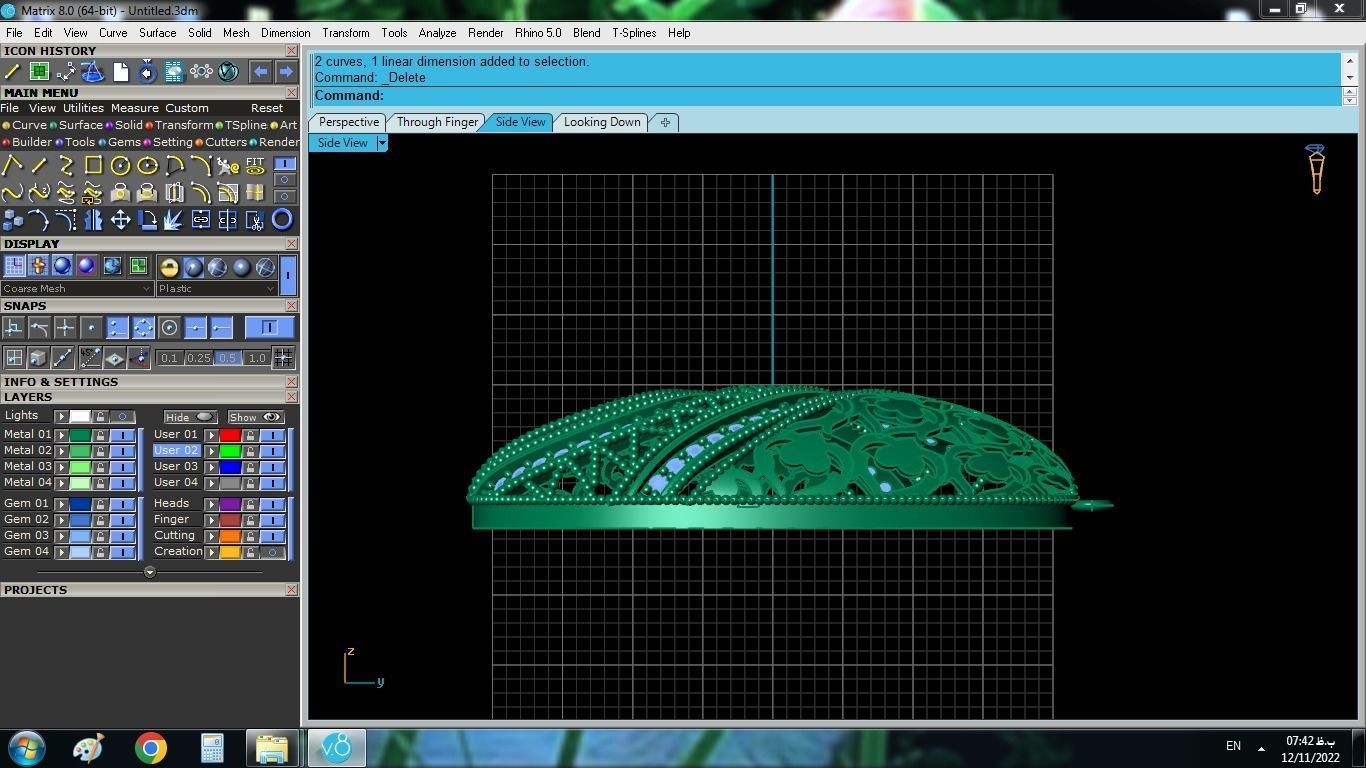Click the Command input line
The height and width of the screenshot is (768, 1366).
[826, 96]
